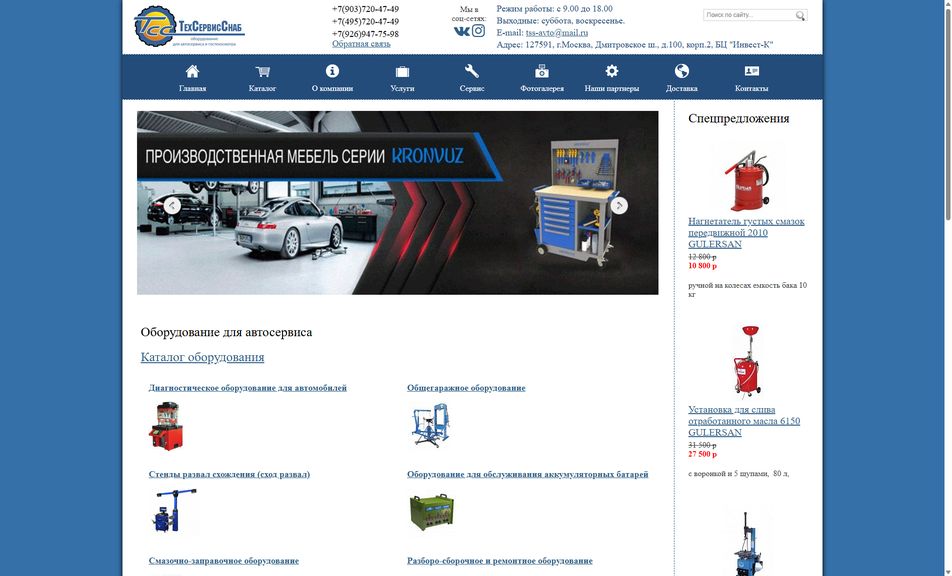Screen dimensions: 952x576
Task: Click the blue garage press thumbnail
Action: tap(430, 425)
